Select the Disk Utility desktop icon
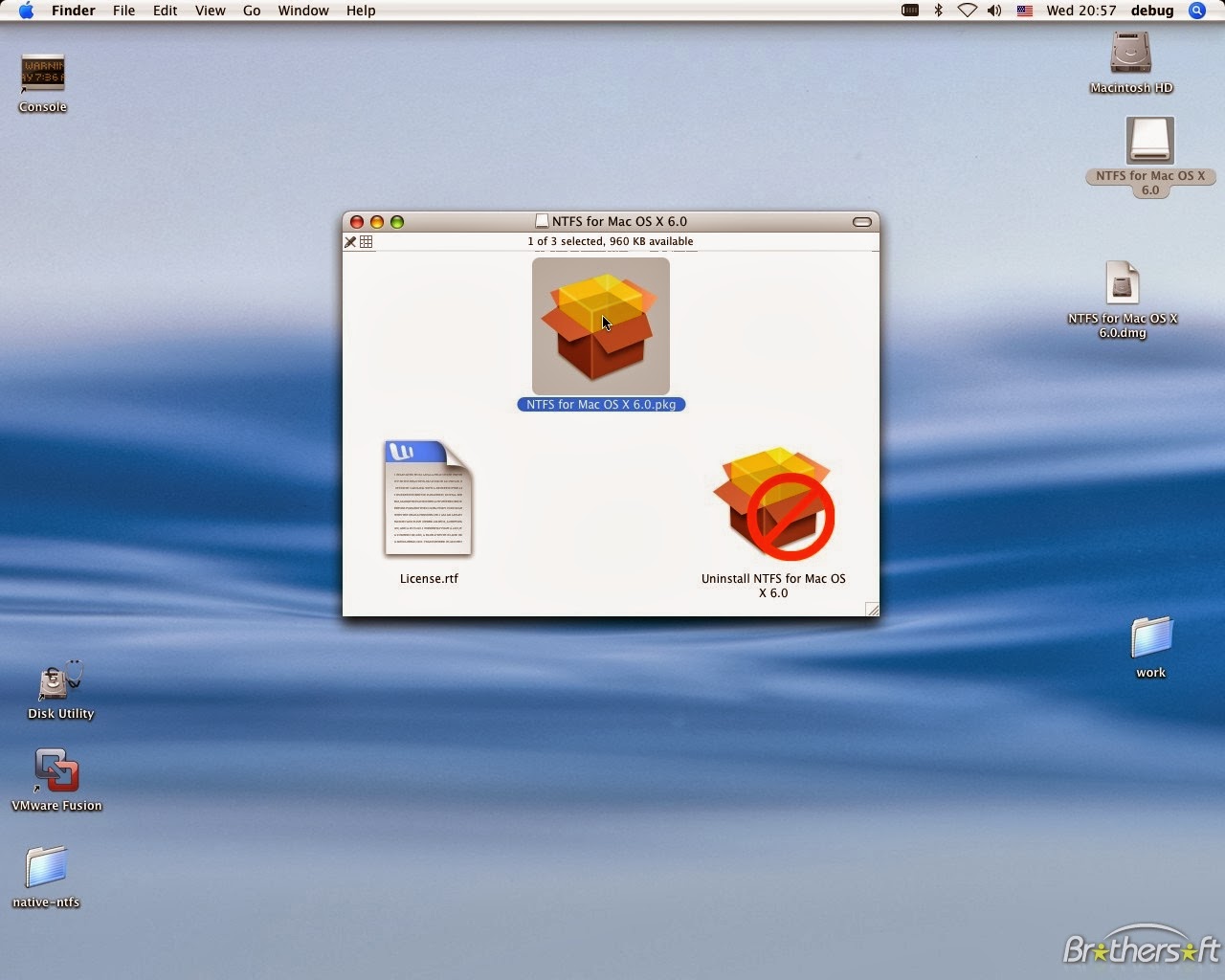 coord(60,680)
